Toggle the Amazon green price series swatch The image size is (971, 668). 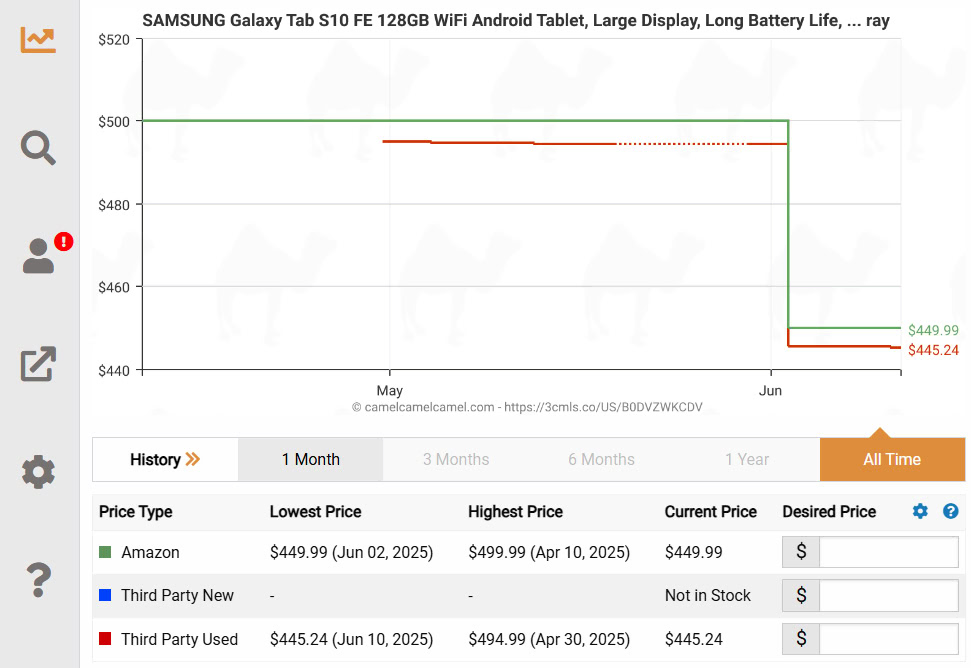tap(105, 552)
